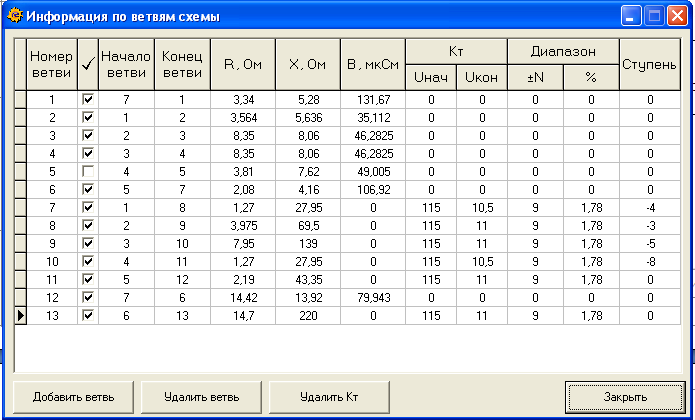This screenshot has height=420, width=695.
Task: Click X value '69,5' in branch 8
Action: tap(308, 226)
